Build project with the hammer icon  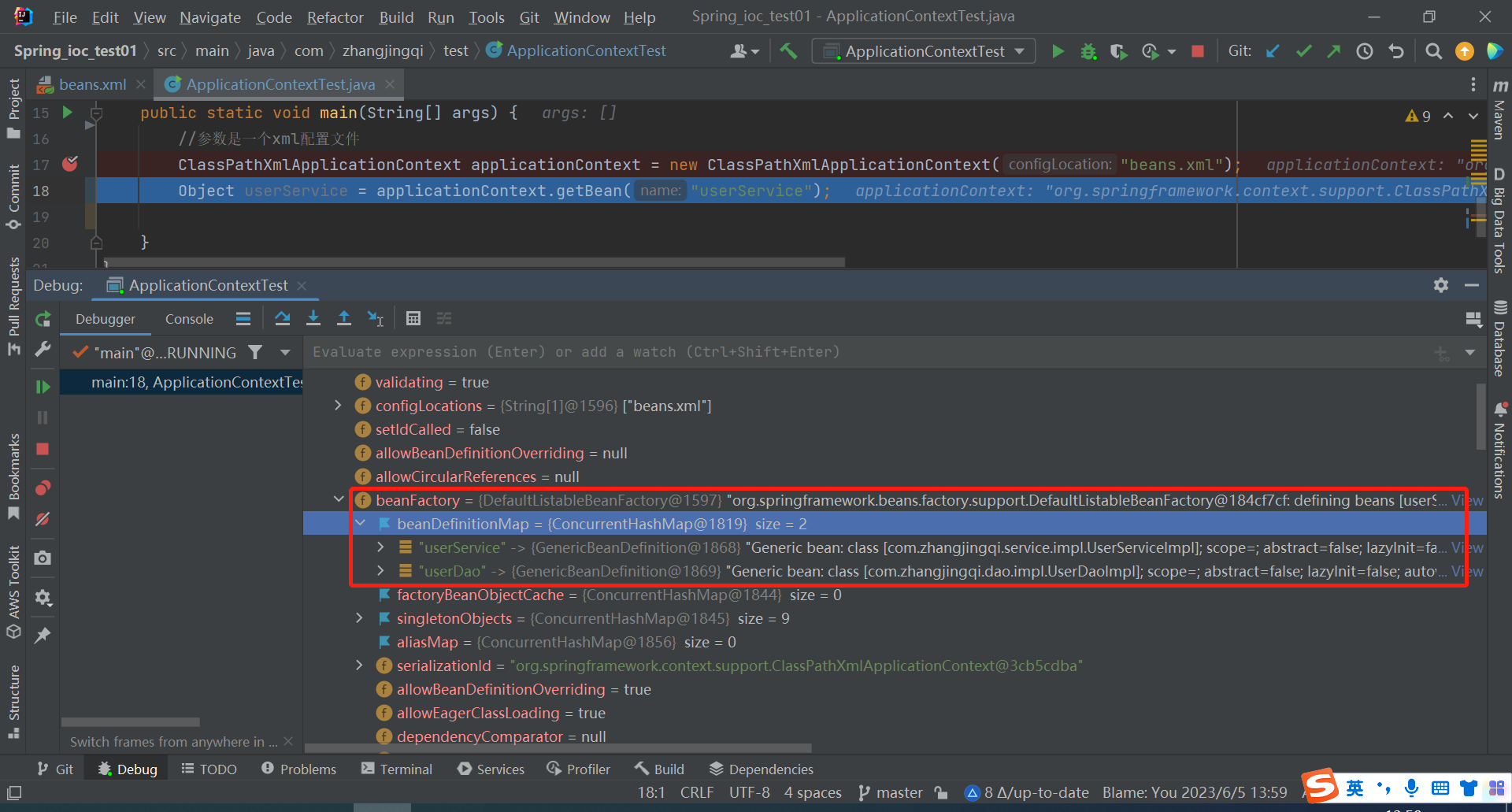[x=788, y=51]
